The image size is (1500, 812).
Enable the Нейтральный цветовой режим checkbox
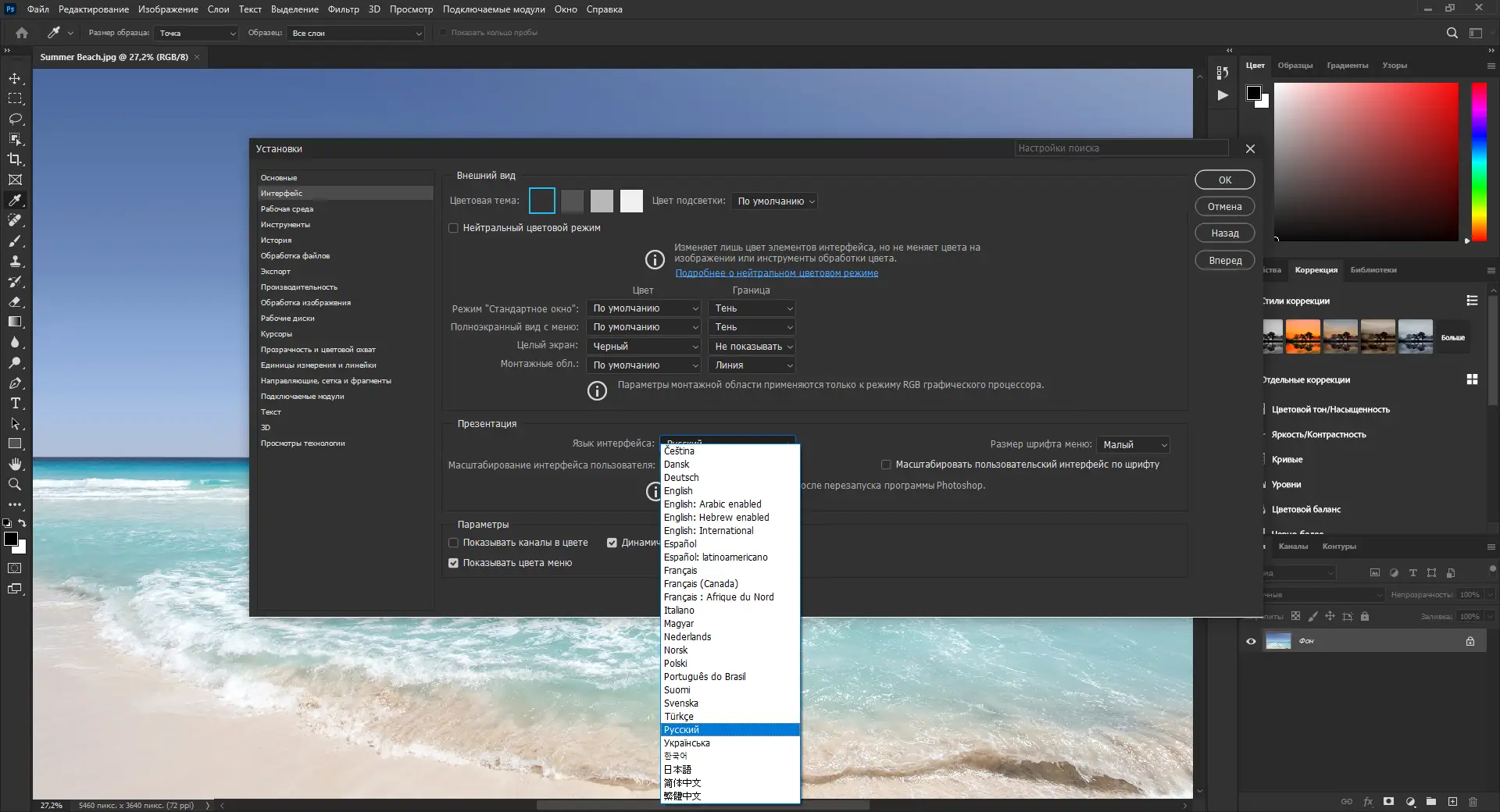(x=453, y=228)
